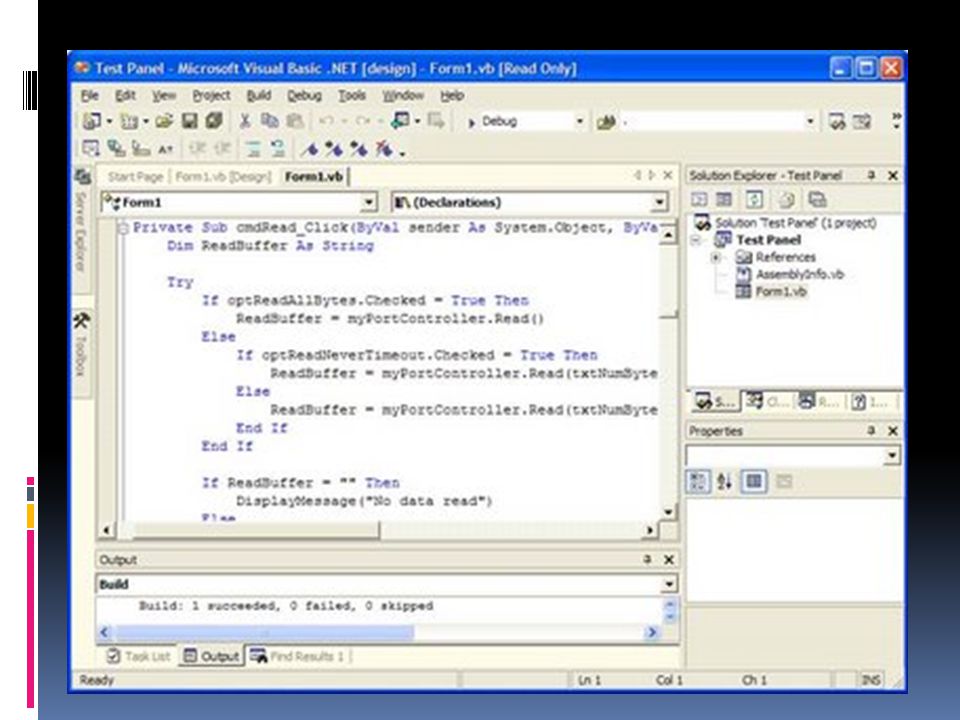Screen dimensions: 960x720
Task: Click the Output pane horizontal scrollbar thumb
Action: 264,632
